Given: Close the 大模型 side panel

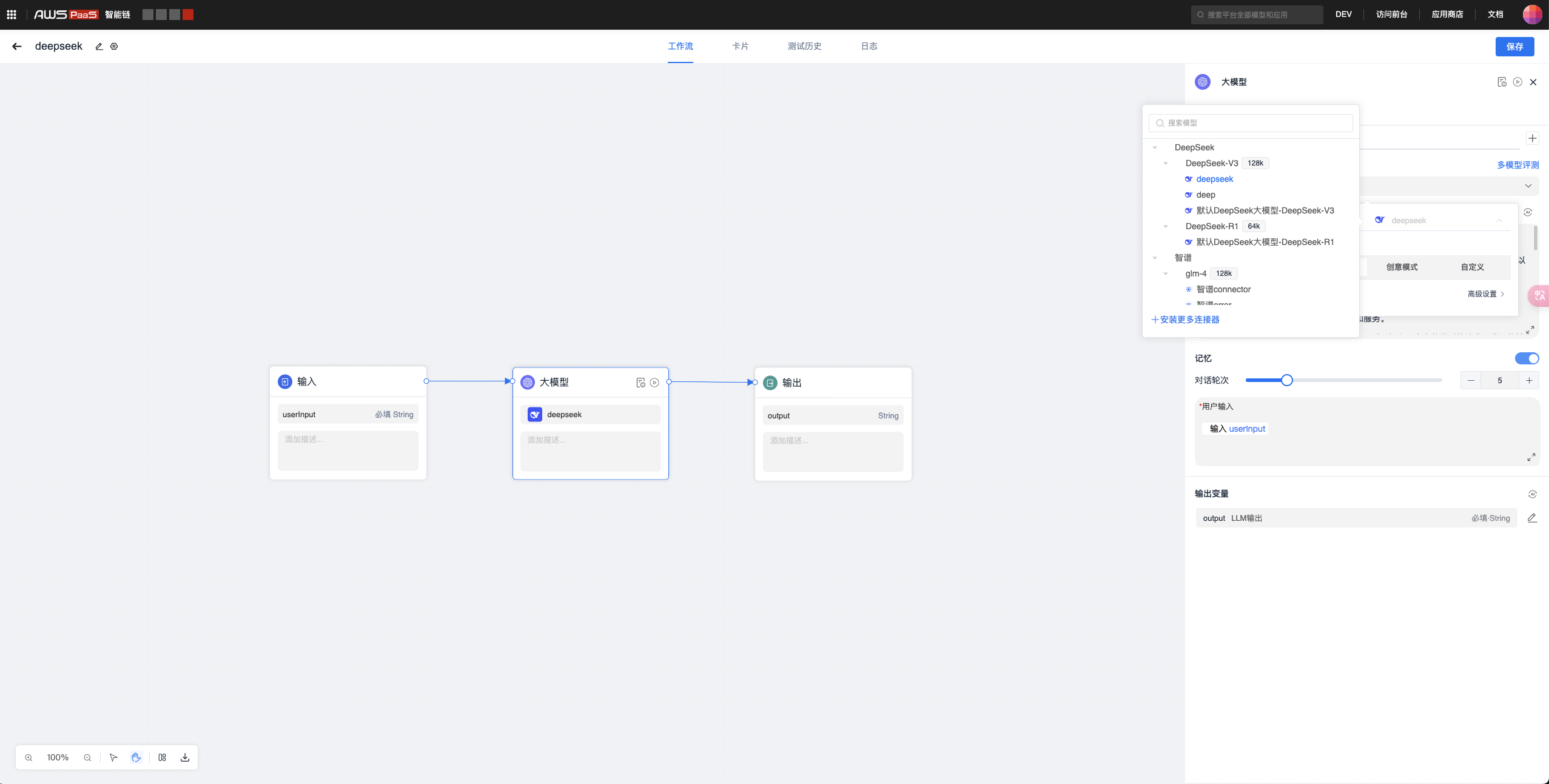Looking at the screenshot, I should (1533, 82).
